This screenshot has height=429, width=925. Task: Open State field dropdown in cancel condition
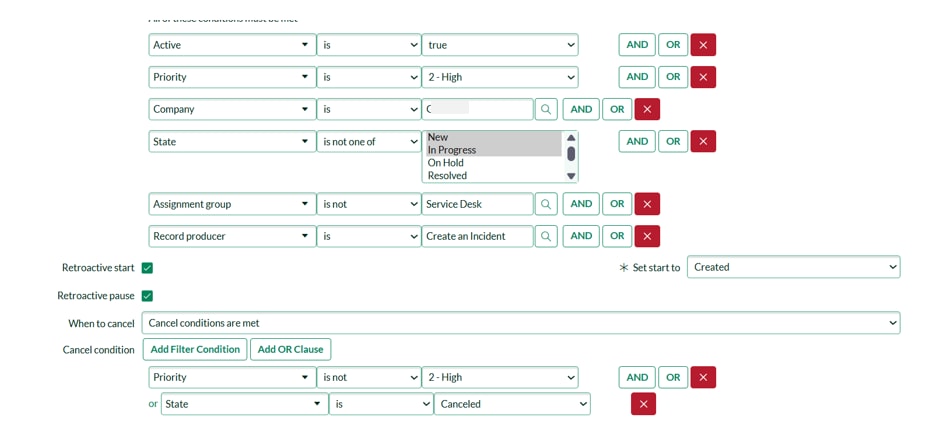(x=244, y=404)
